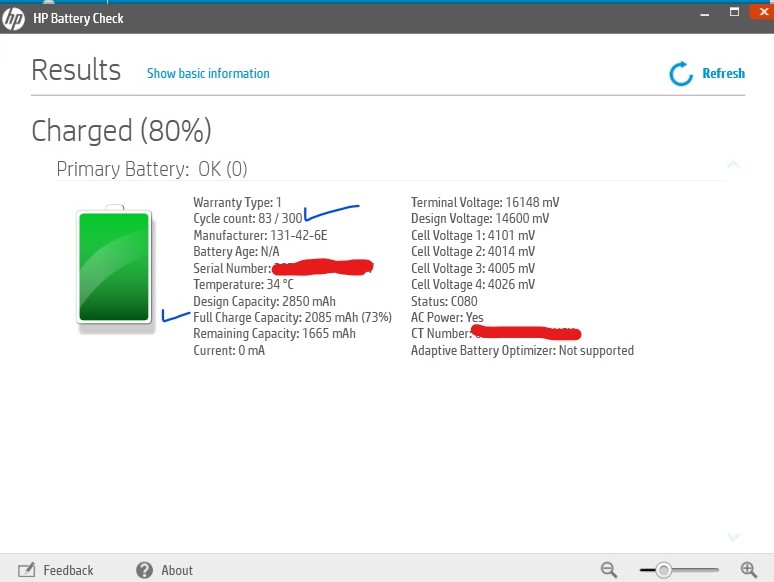Image resolution: width=774 pixels, height=582 pixels.
Task: Click the HP Battery Check window title
Action: tap(78, 18)
